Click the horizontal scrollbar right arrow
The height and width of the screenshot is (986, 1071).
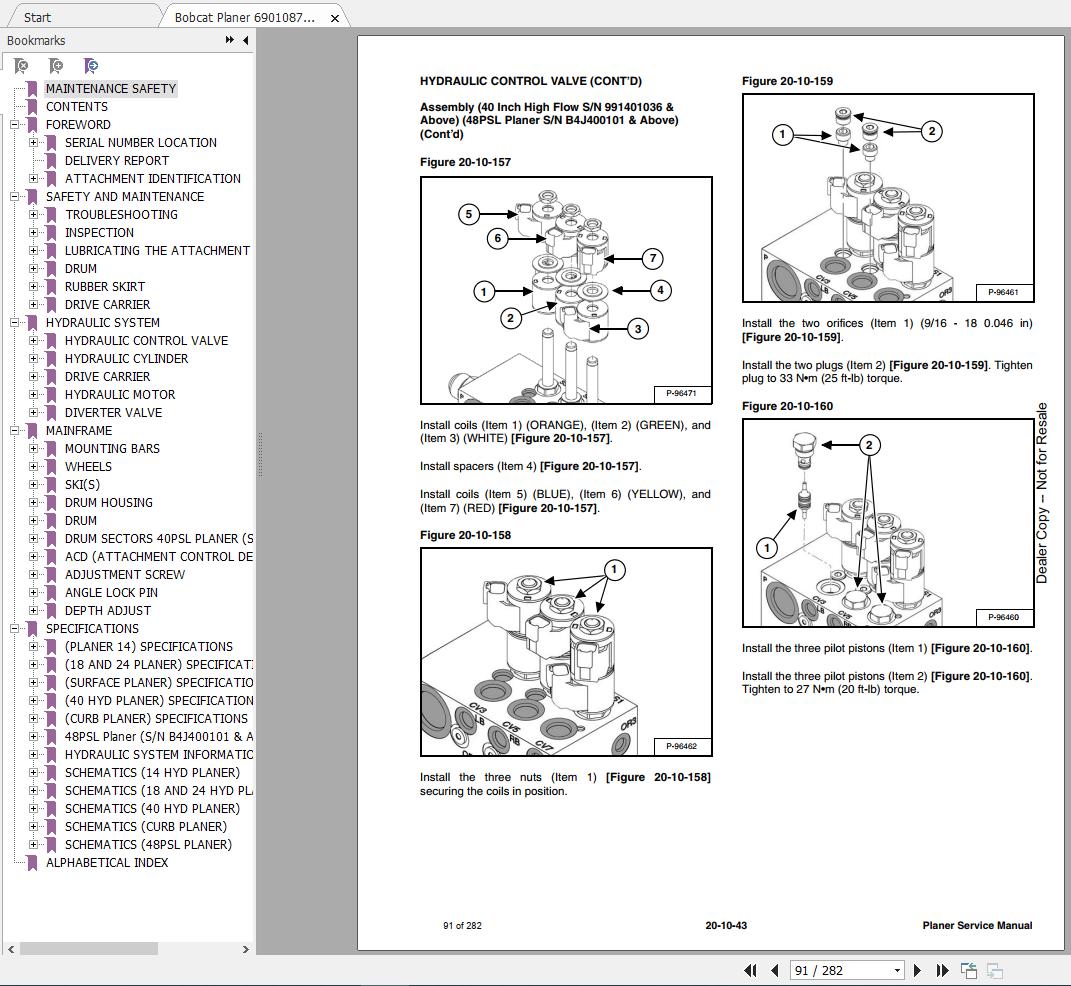pos(245,950)
